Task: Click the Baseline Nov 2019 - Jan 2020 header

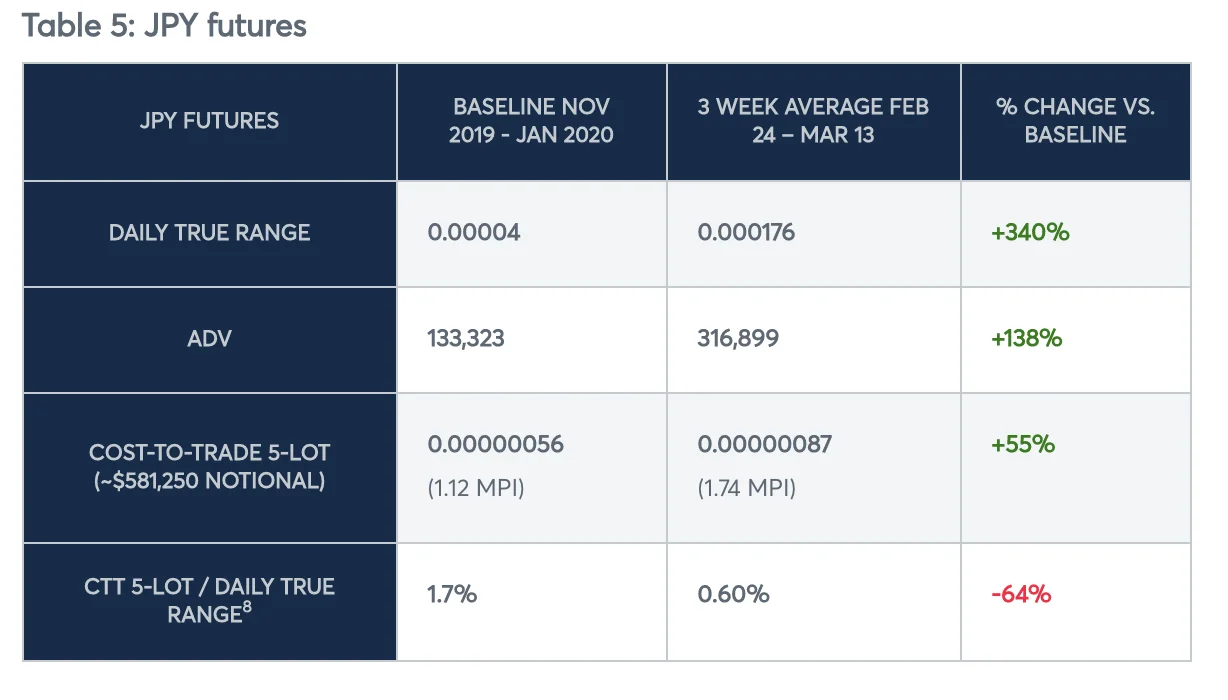Action: (x=531, y=121)
